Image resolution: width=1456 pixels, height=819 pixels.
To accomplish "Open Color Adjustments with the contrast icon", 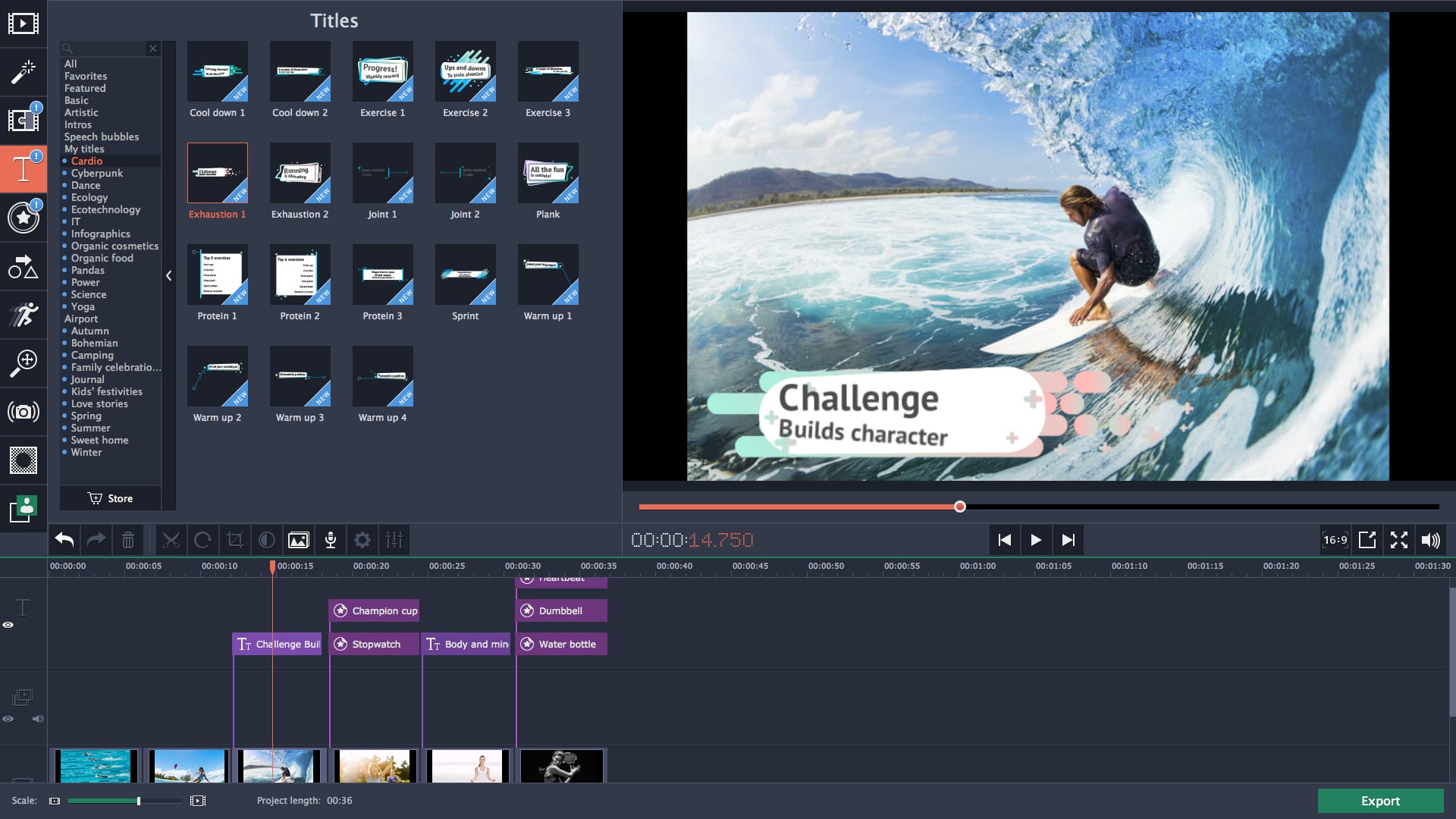I will tap(266, 540).
